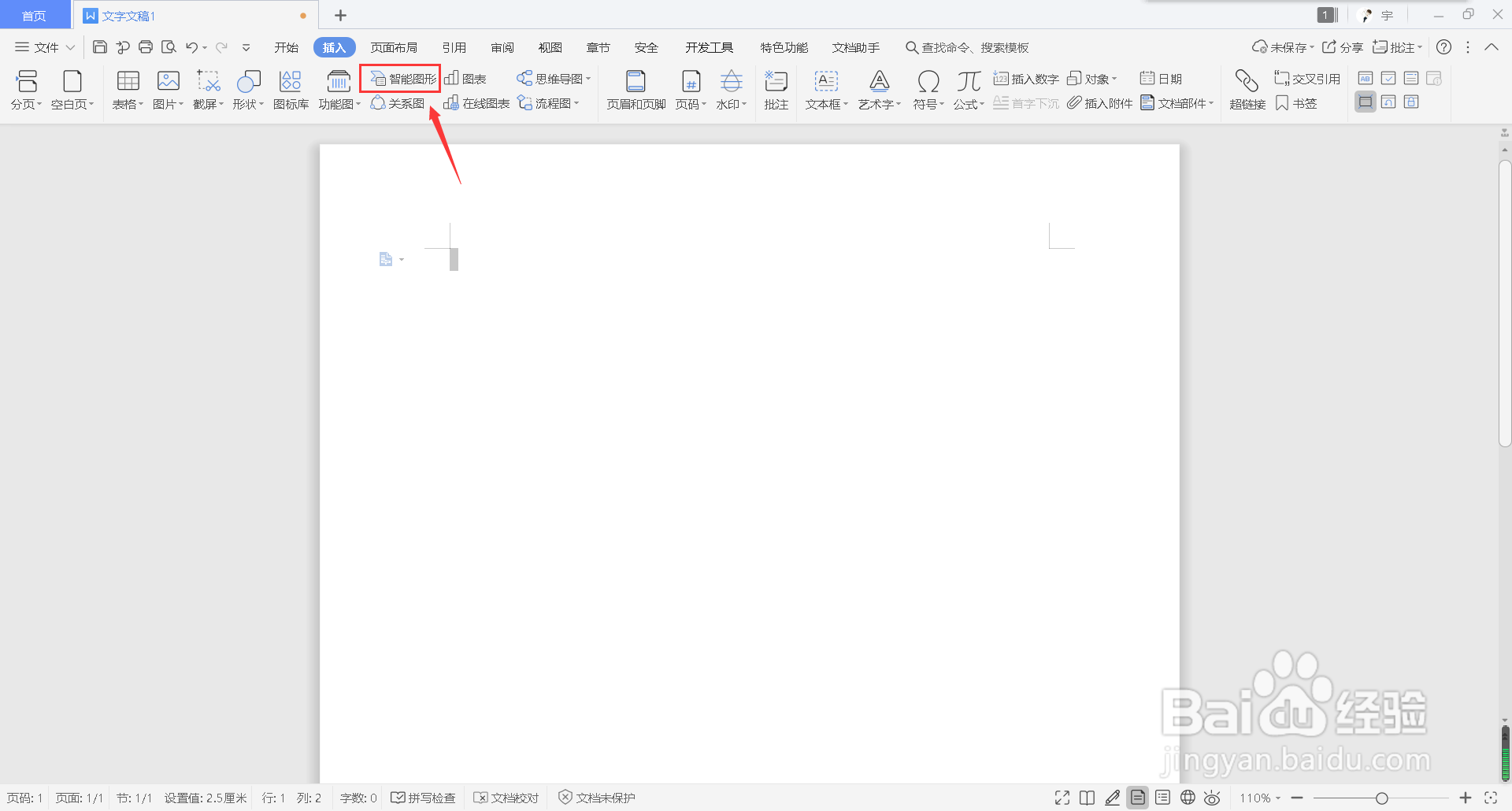1512x811 pixels.
Task: Click the 查找命令、搜索模板 search box
Action: [x=967, y=47]
